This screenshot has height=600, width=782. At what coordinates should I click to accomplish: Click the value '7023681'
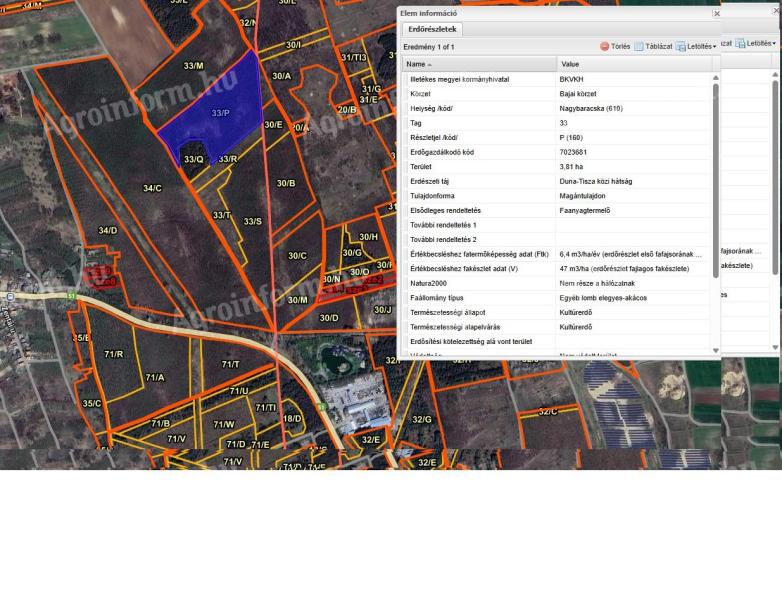point(573,152)
